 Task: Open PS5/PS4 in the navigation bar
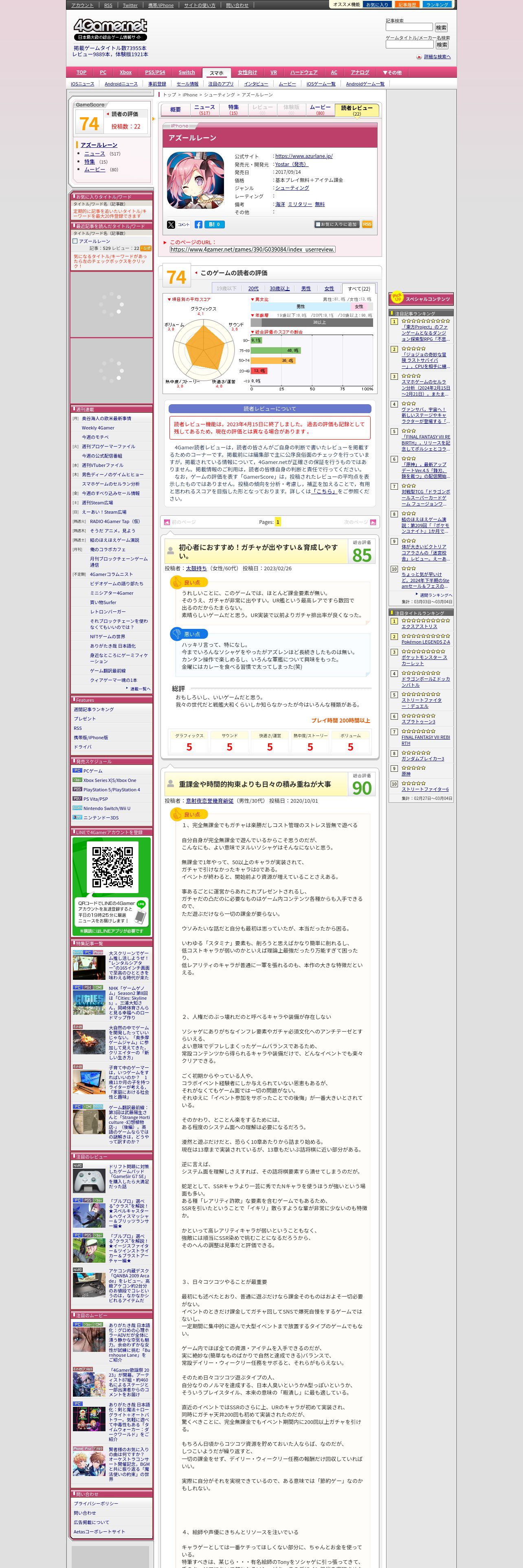[x=155, y=72]
